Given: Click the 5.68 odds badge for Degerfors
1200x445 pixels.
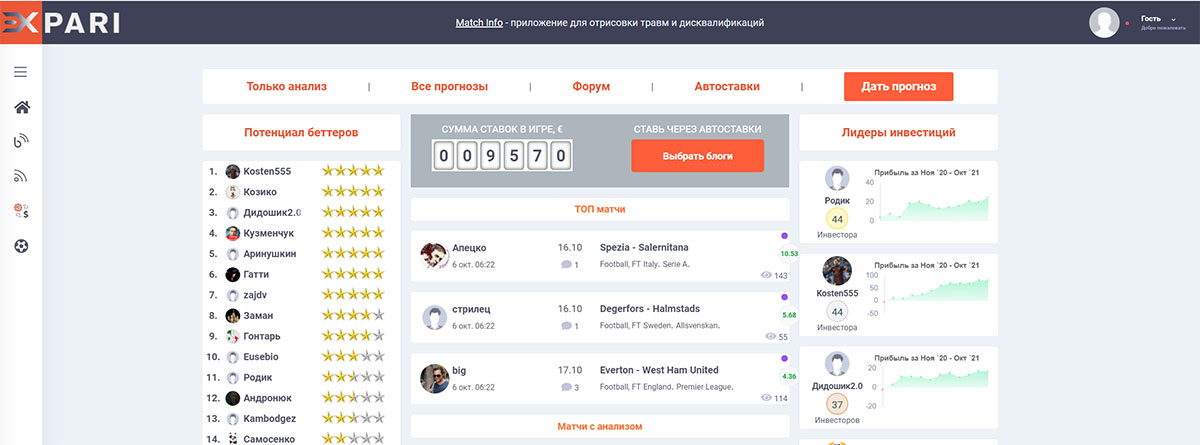Looking at the screenshot, I should [788, 315].
